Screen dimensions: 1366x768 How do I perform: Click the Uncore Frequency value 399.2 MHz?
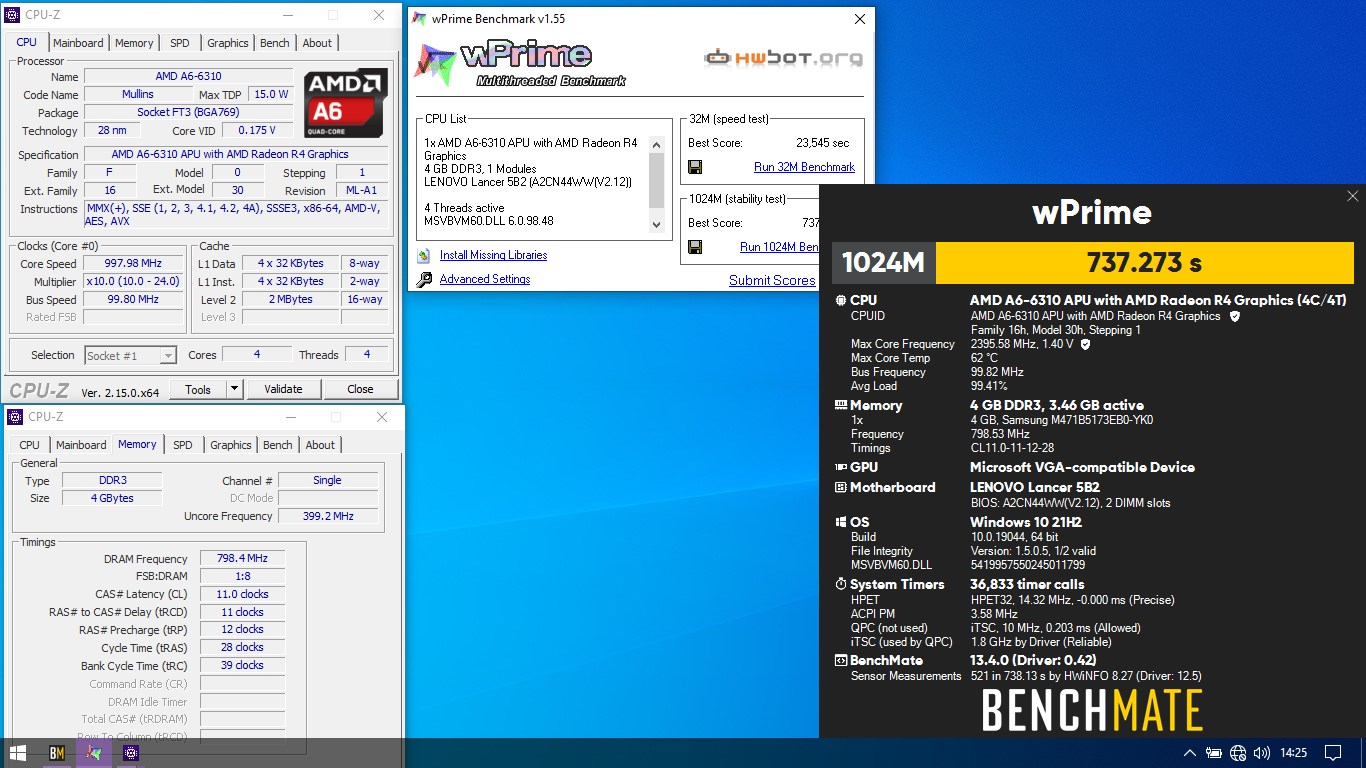(x=328, y=516)
